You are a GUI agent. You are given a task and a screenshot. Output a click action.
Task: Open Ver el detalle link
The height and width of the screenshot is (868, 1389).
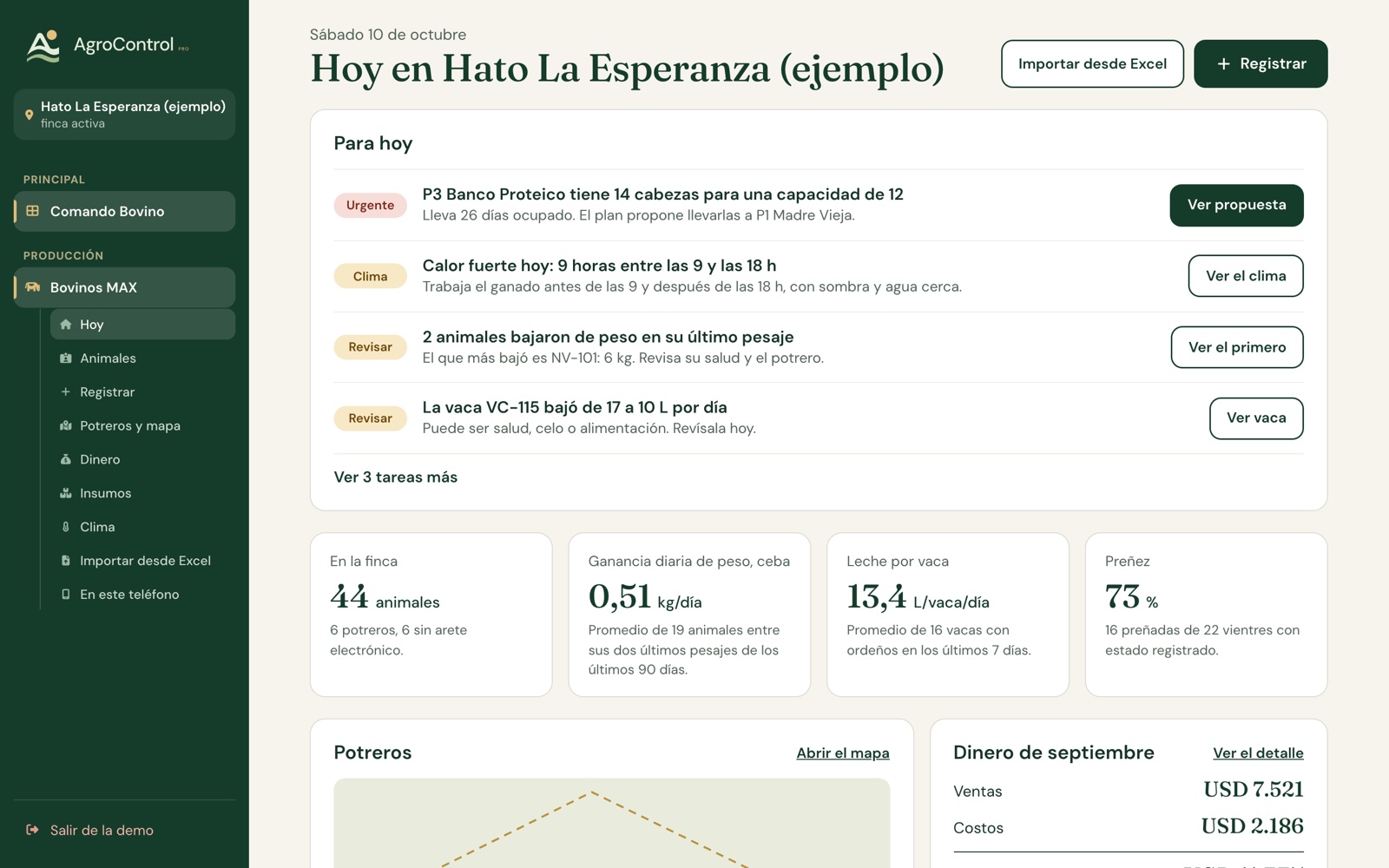pyautogui.click(x=1258, y=753)
